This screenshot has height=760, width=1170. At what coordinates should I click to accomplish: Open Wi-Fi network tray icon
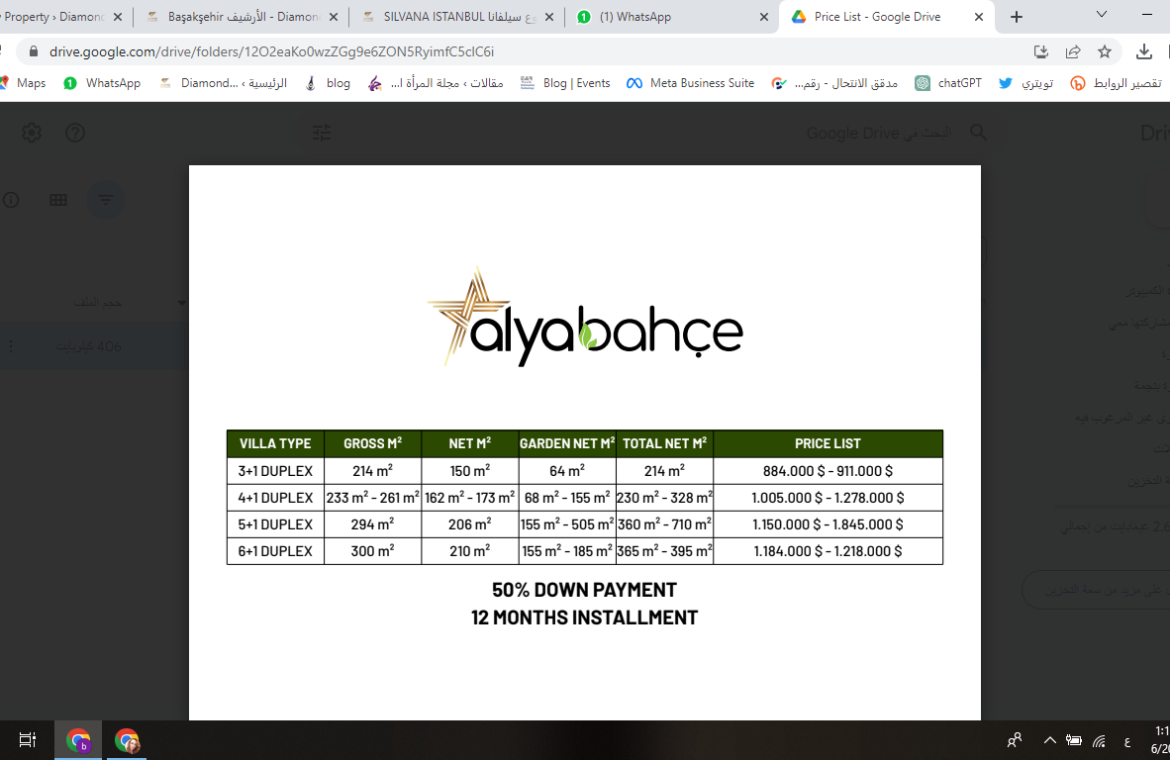point(1100,740)
